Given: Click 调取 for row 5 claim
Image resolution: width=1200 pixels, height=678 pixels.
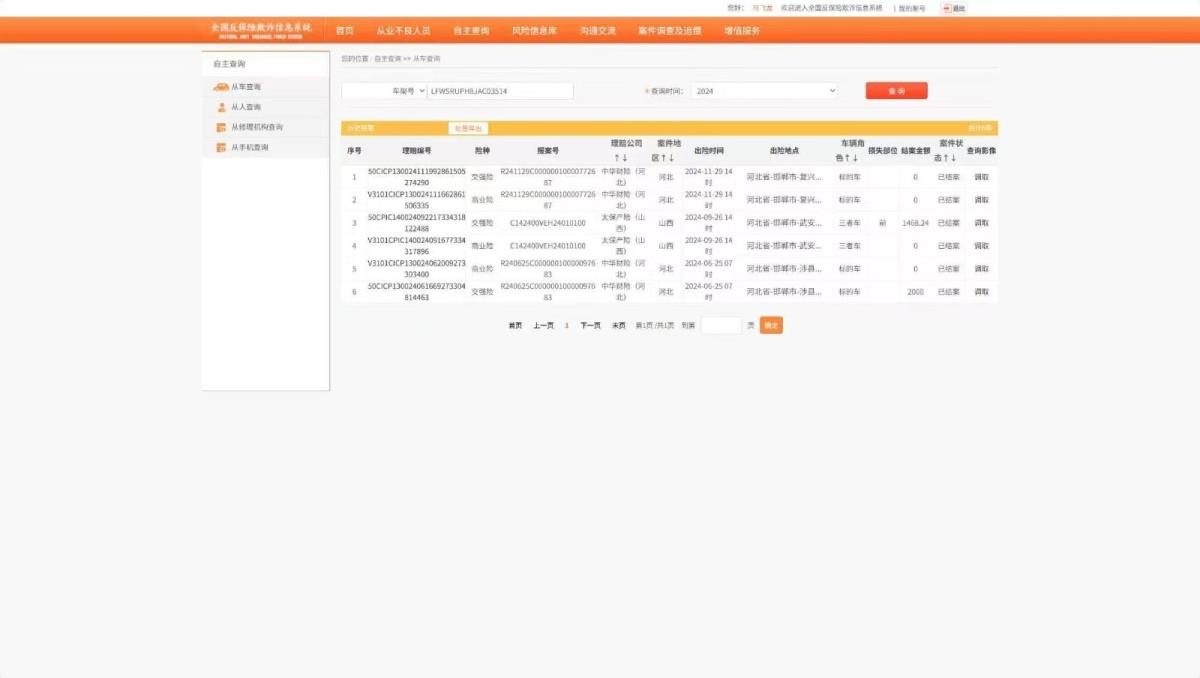Looking at the screenshot, I should coord(982,269).
